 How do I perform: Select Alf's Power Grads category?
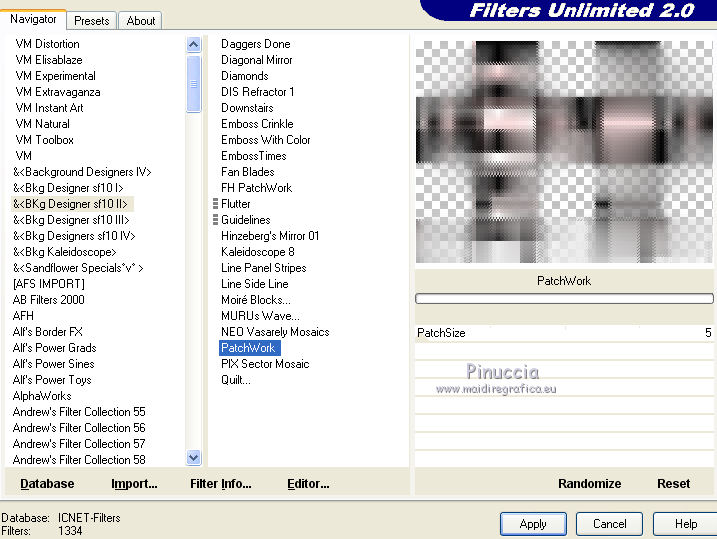point(54,348)
